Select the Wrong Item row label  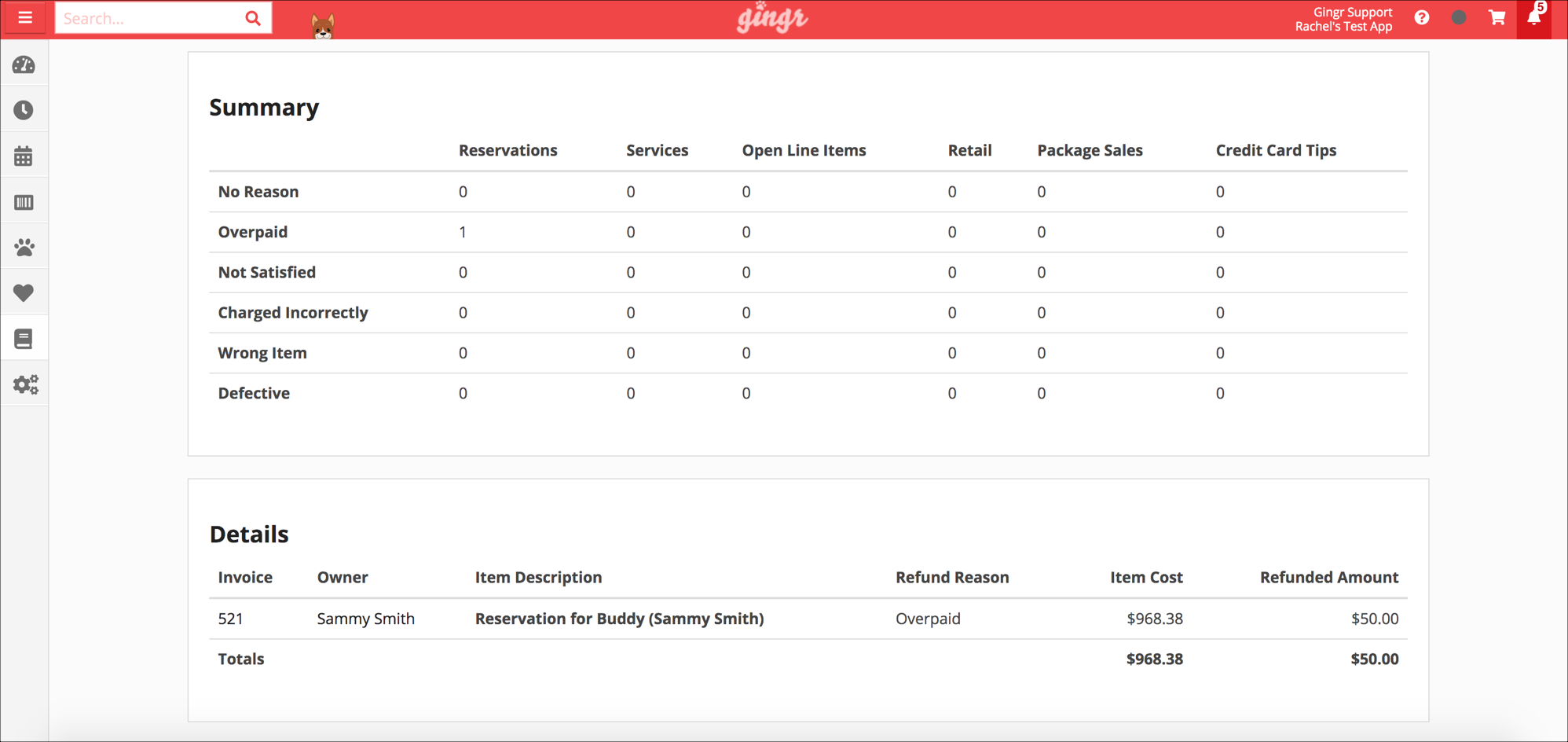(262, 353)
